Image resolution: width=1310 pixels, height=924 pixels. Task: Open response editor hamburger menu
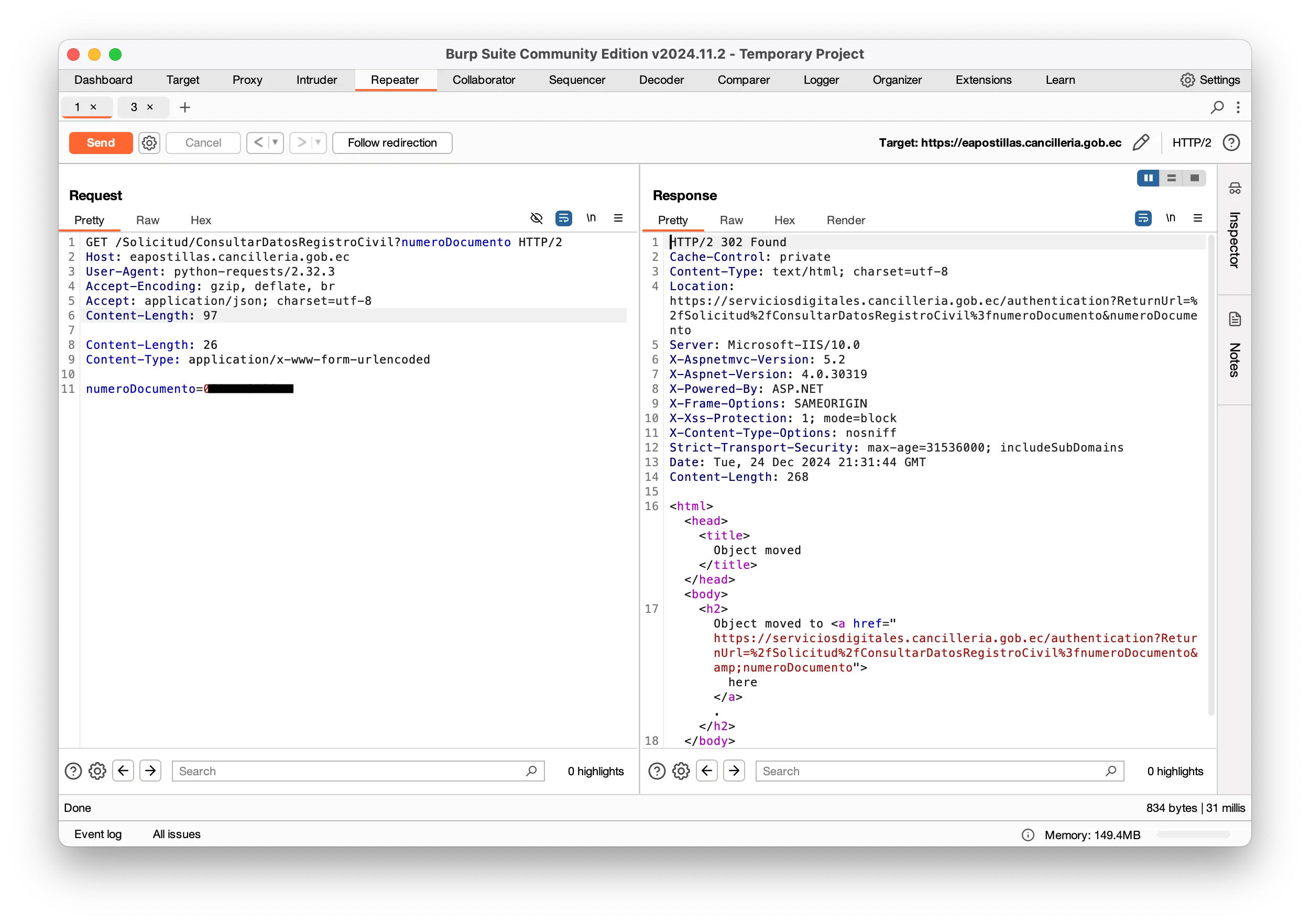(1197, 218)
